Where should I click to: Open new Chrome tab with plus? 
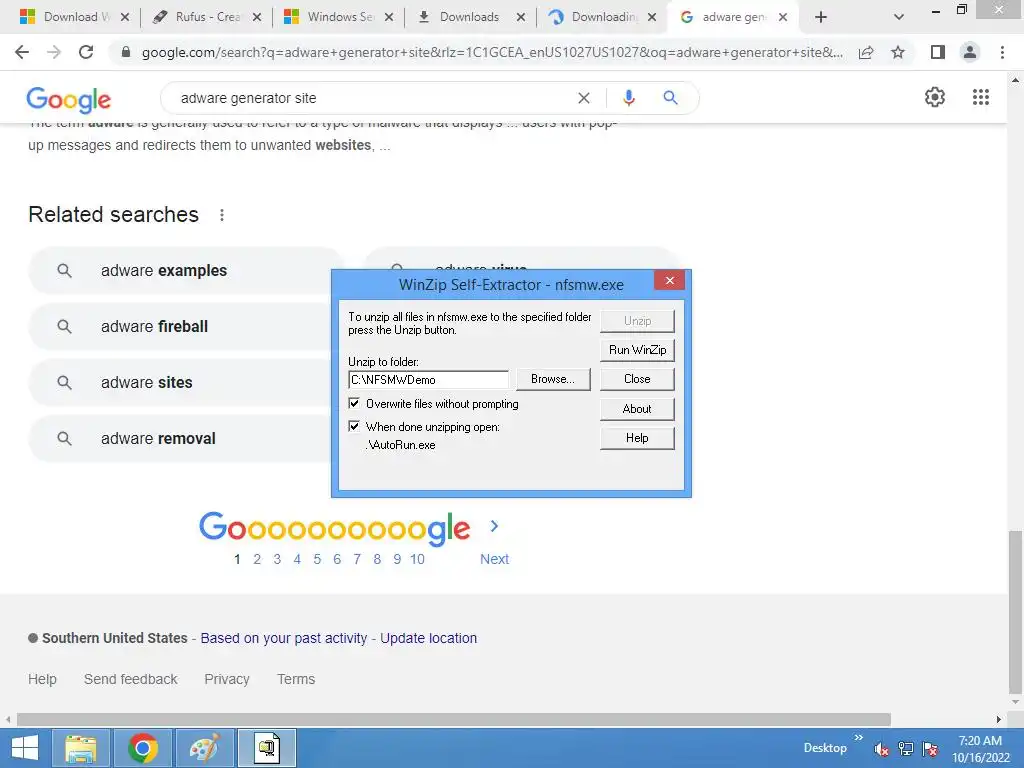(x=821, y=17)
